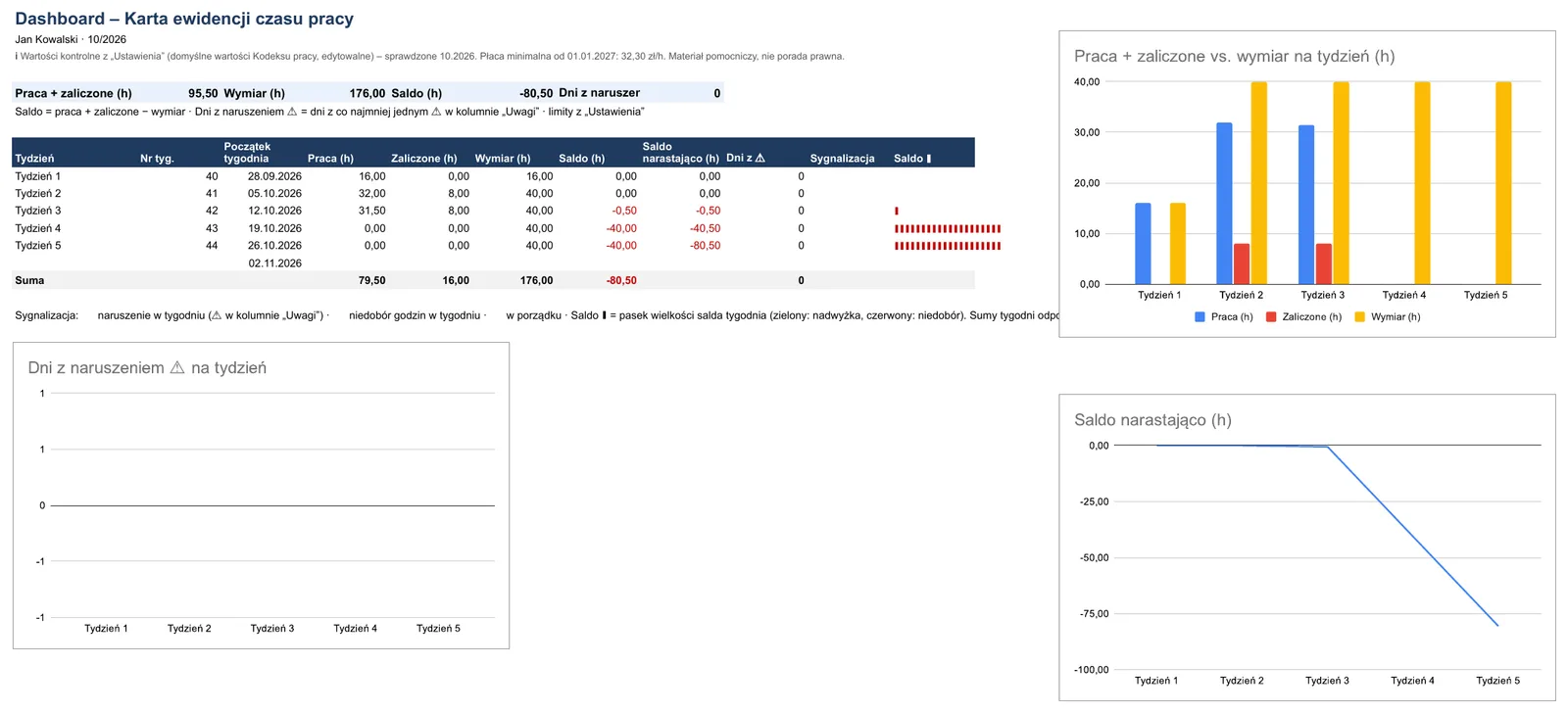The height and width of the screenshot is (713, 1568).
Task: Click the warning triangle in Dni z header
Action: [760, 158]
